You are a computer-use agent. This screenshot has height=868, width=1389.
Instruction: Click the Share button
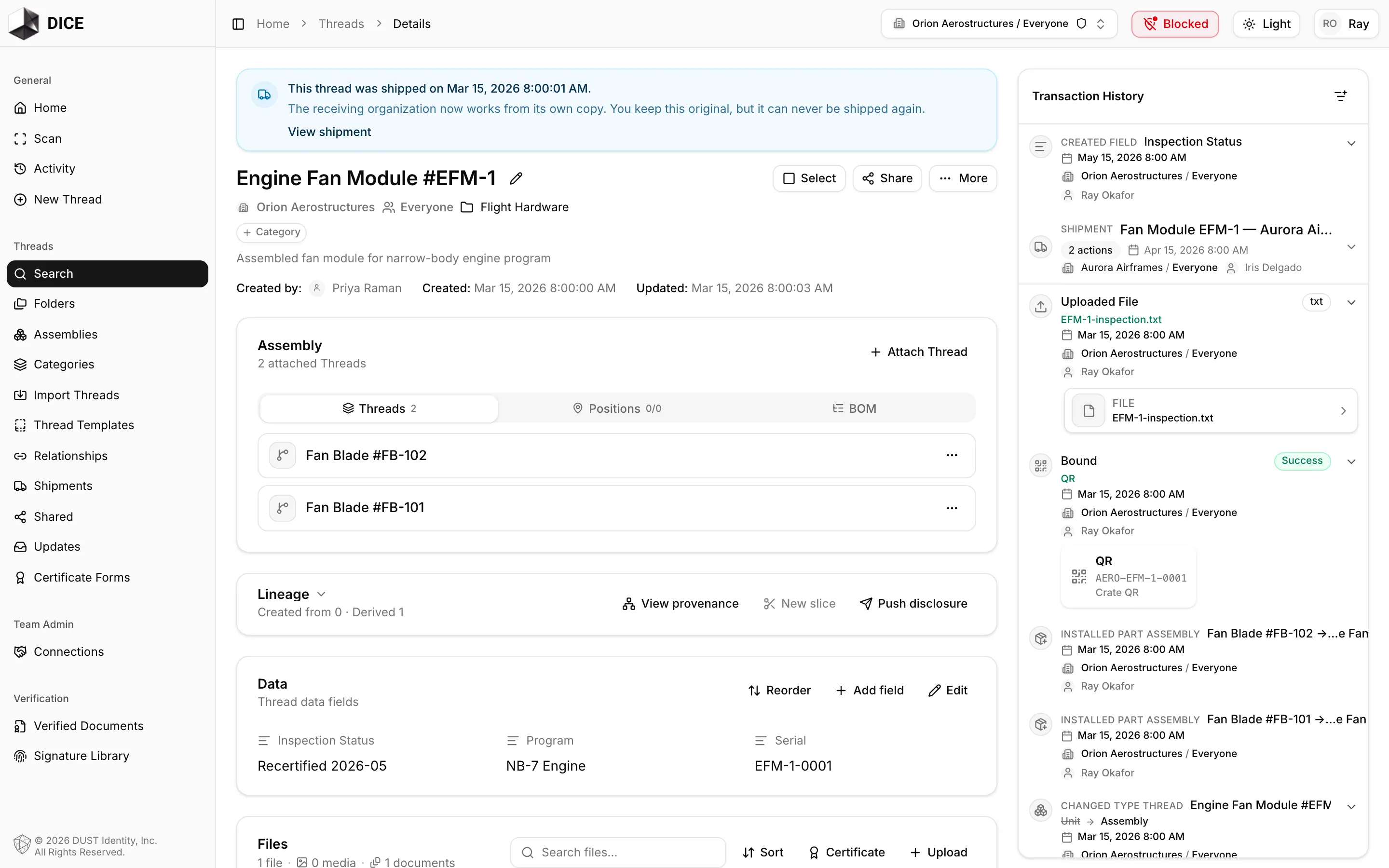[887, 178]
